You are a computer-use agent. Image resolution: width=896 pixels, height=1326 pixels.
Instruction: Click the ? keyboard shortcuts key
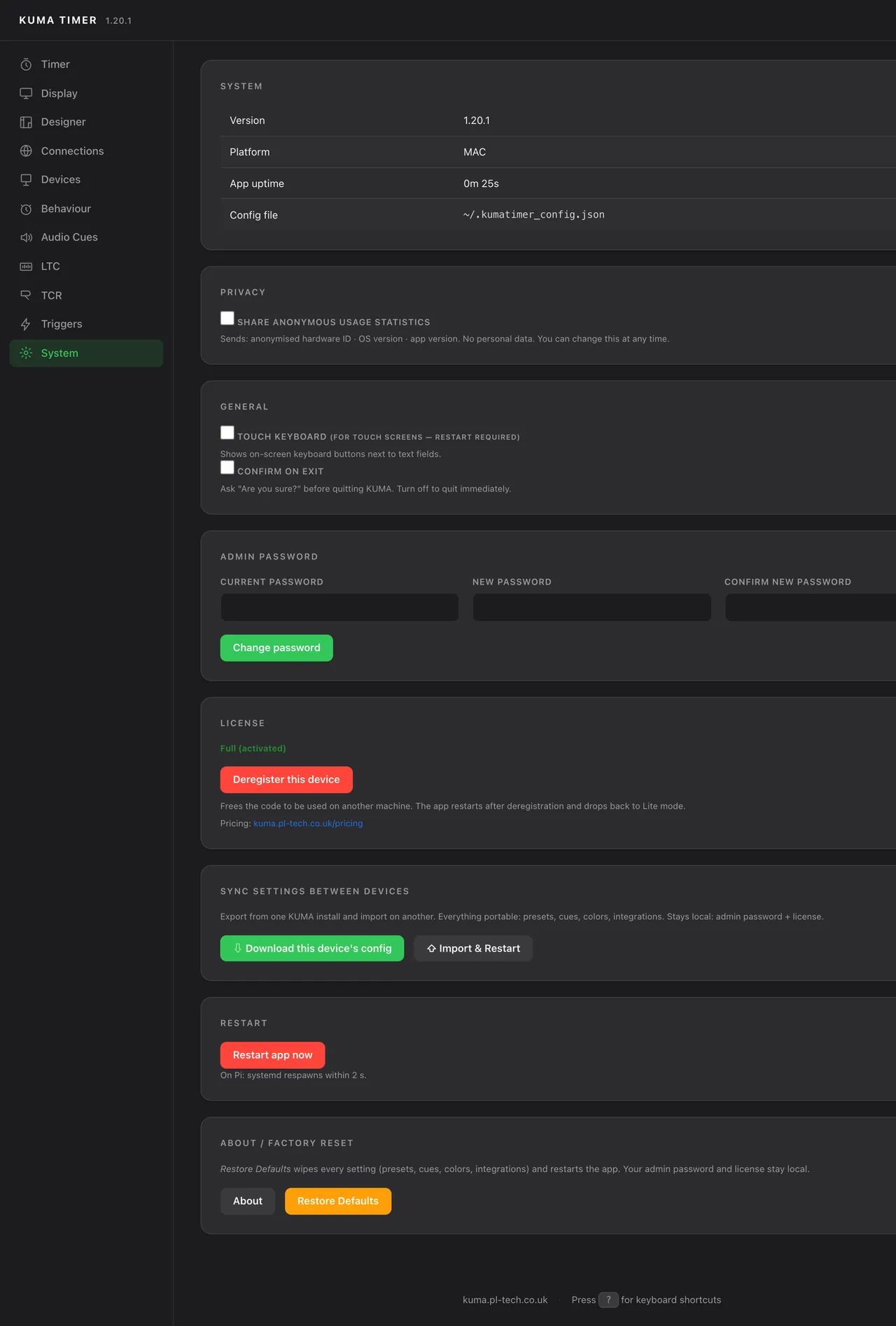coord(608,1300)
